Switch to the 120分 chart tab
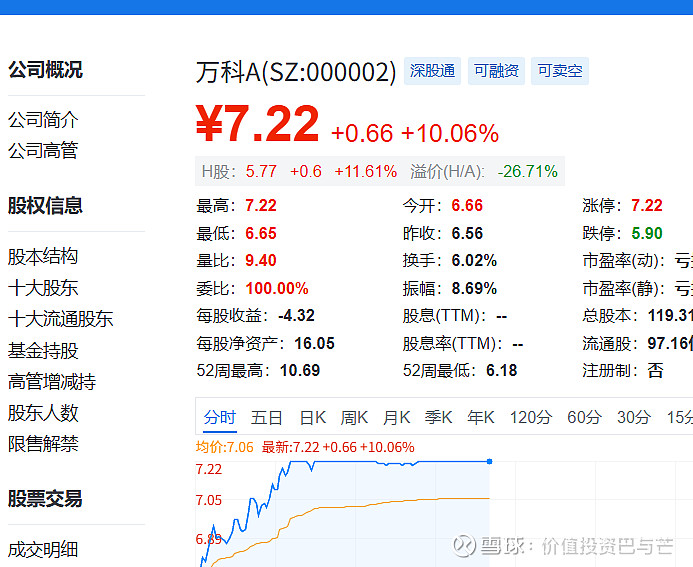 (531, 418)
